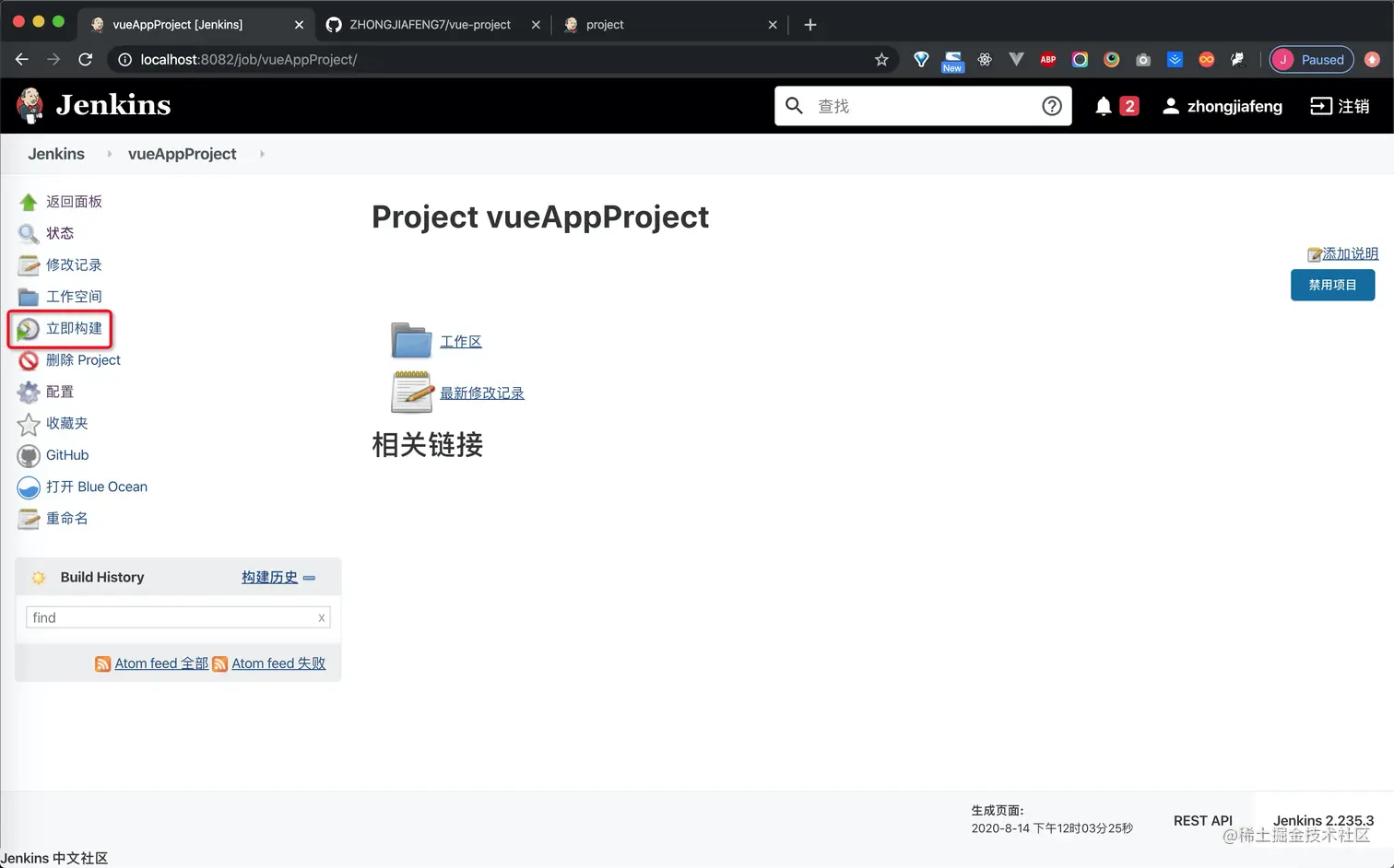Click the notepad icon beside 修改记录
1394x868 pixels.
[x=29, y=265]
